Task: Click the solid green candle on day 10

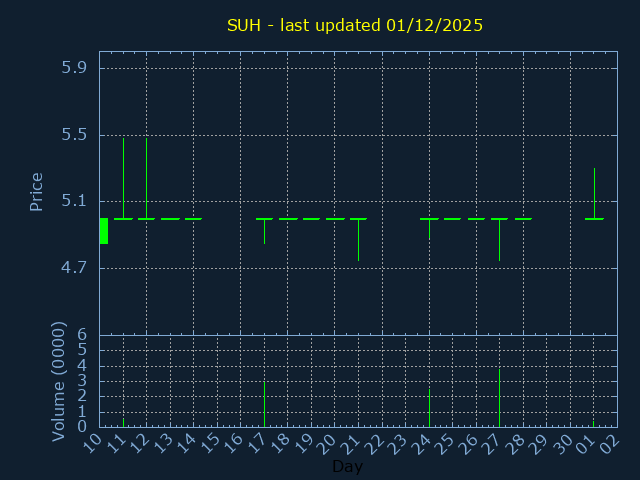Action: [x=103, y=231]
